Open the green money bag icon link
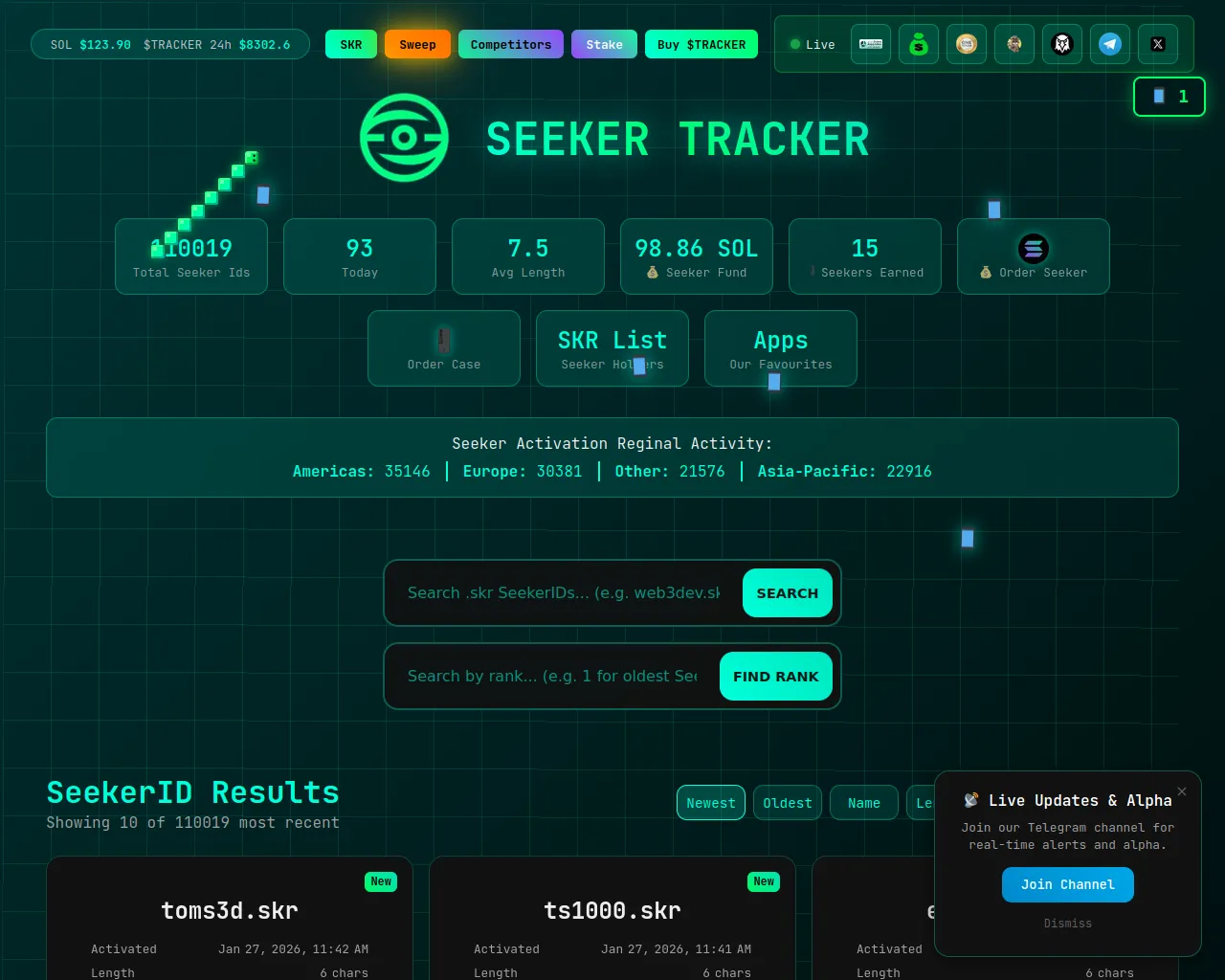Image resolution: width=1225 pixels, height=980 pixels. [x=919, y=44]
